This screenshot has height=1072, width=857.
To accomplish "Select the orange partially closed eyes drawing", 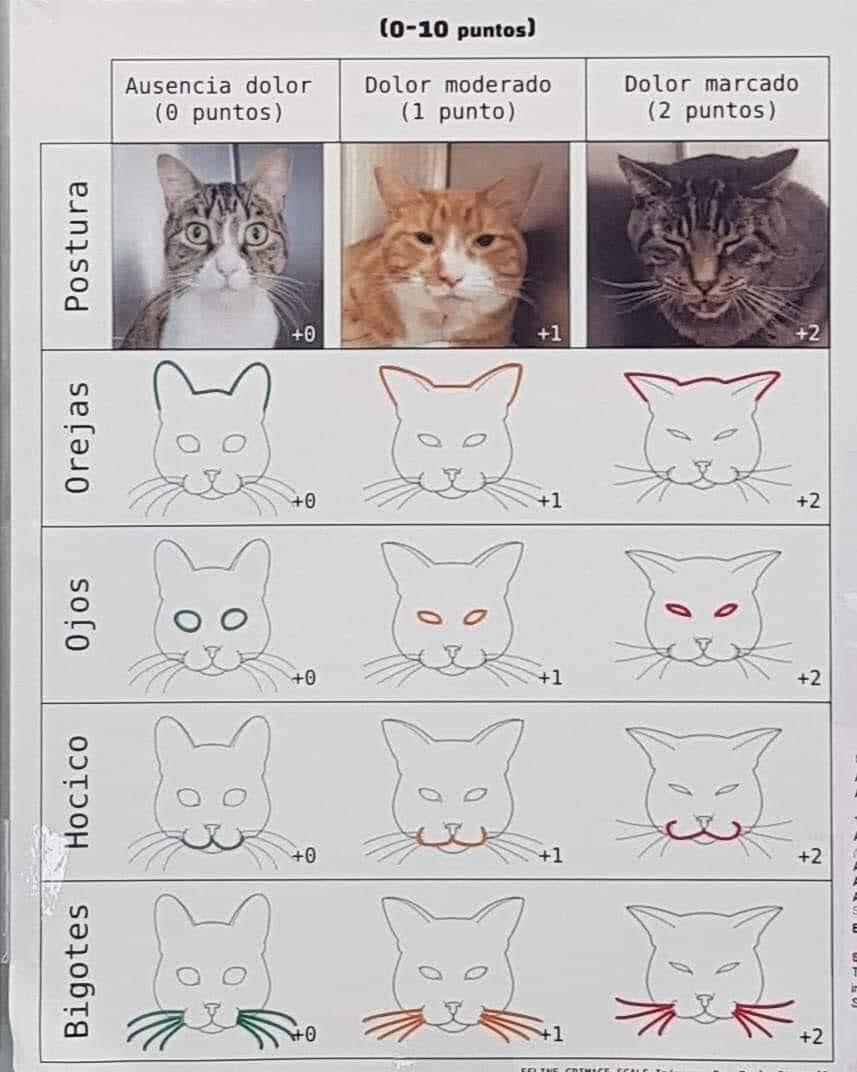I will point(451,615).
